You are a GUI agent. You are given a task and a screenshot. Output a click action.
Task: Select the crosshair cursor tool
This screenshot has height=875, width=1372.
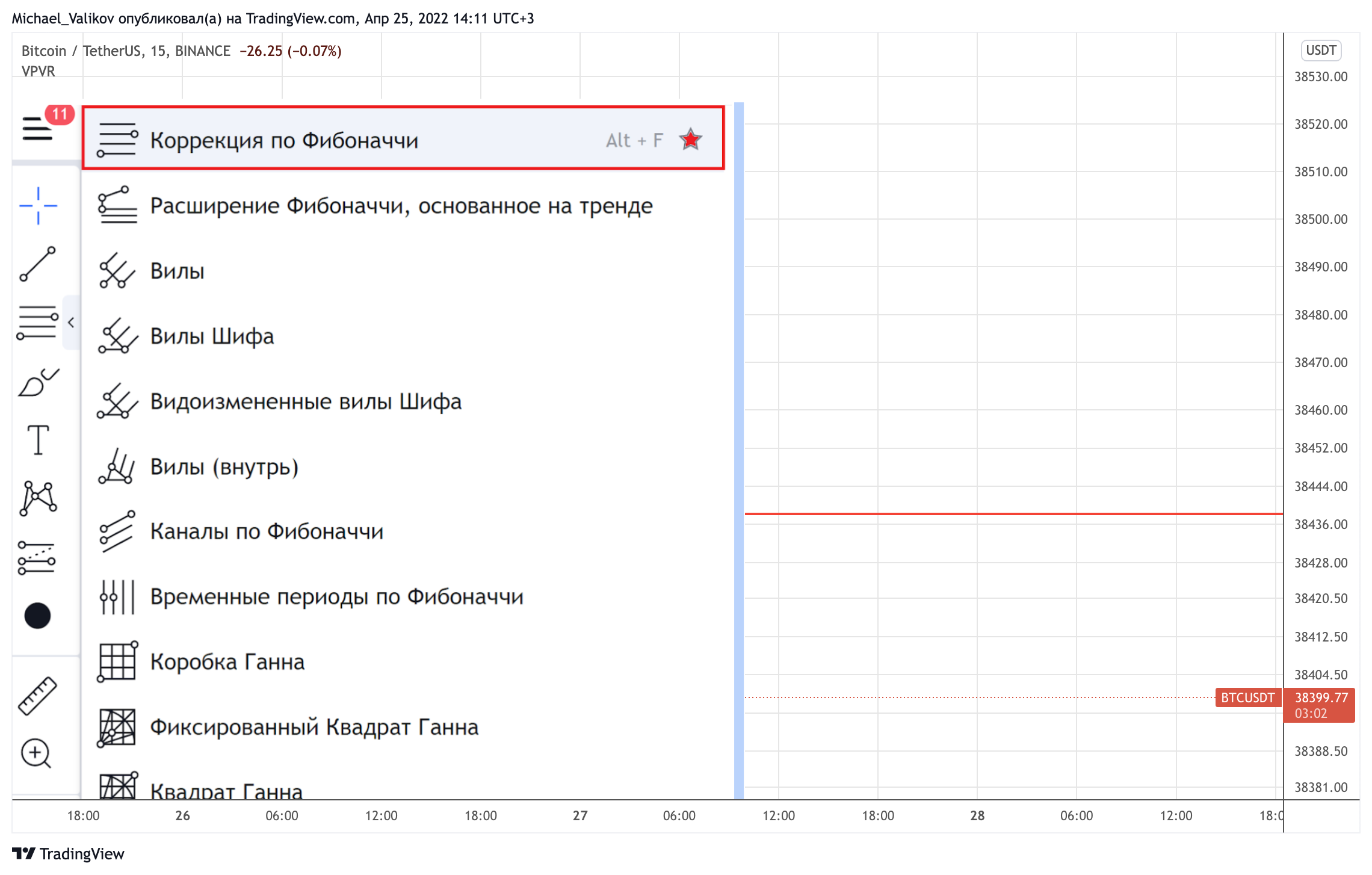37,205
